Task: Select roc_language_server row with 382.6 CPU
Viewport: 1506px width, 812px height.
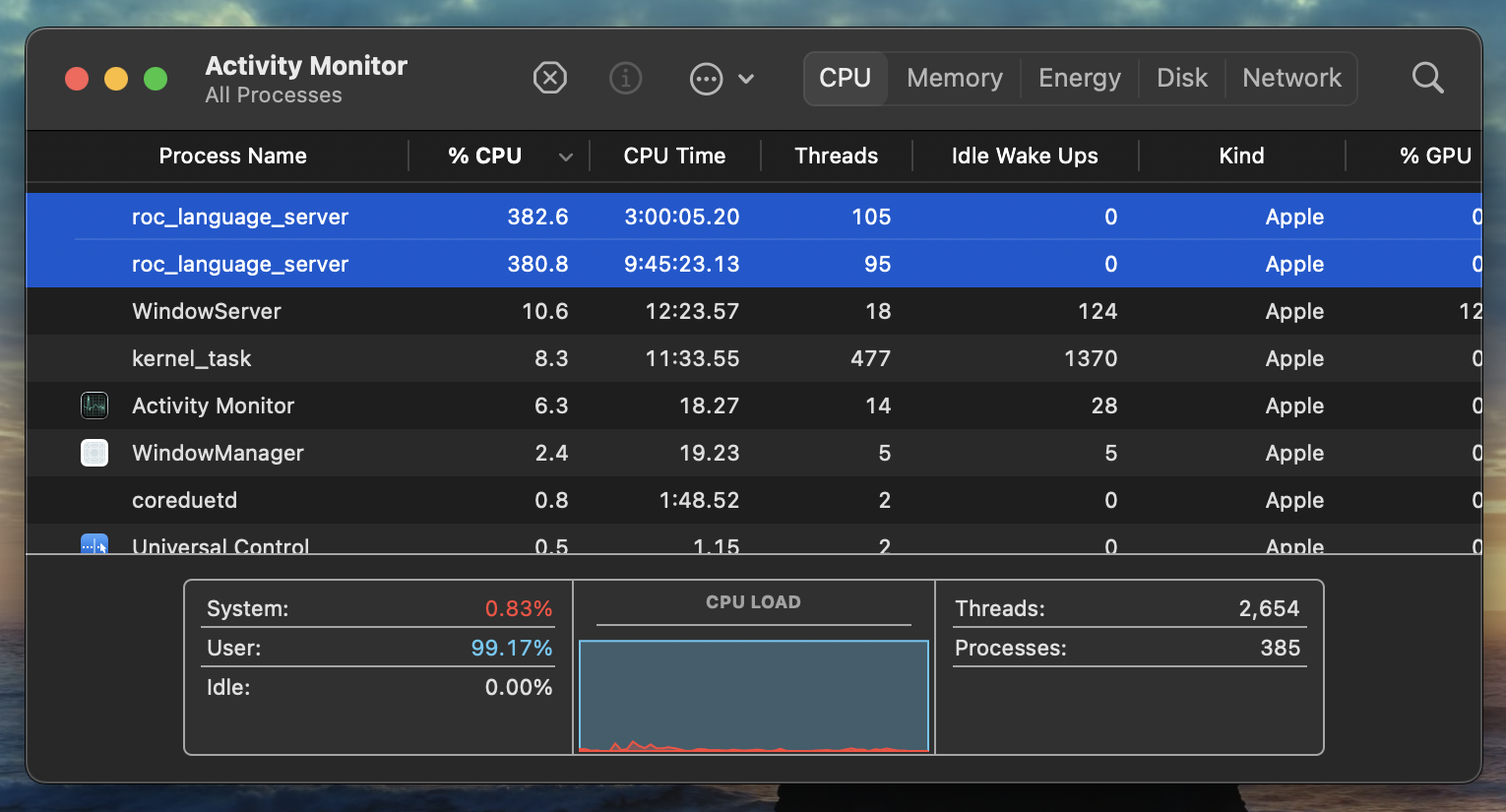Action: [754, 217]
